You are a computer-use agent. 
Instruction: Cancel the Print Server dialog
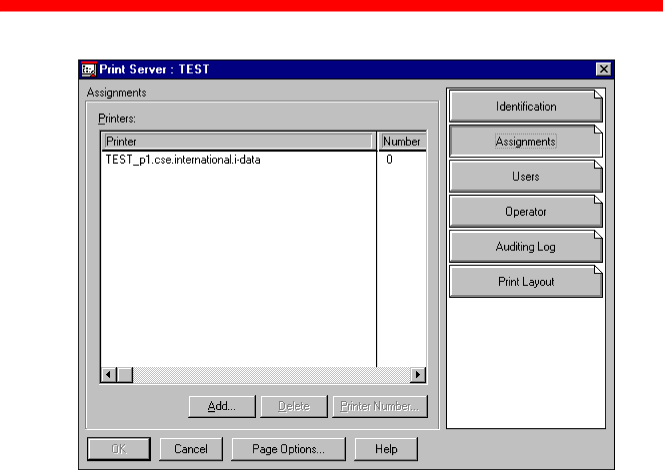coord(191,449)
